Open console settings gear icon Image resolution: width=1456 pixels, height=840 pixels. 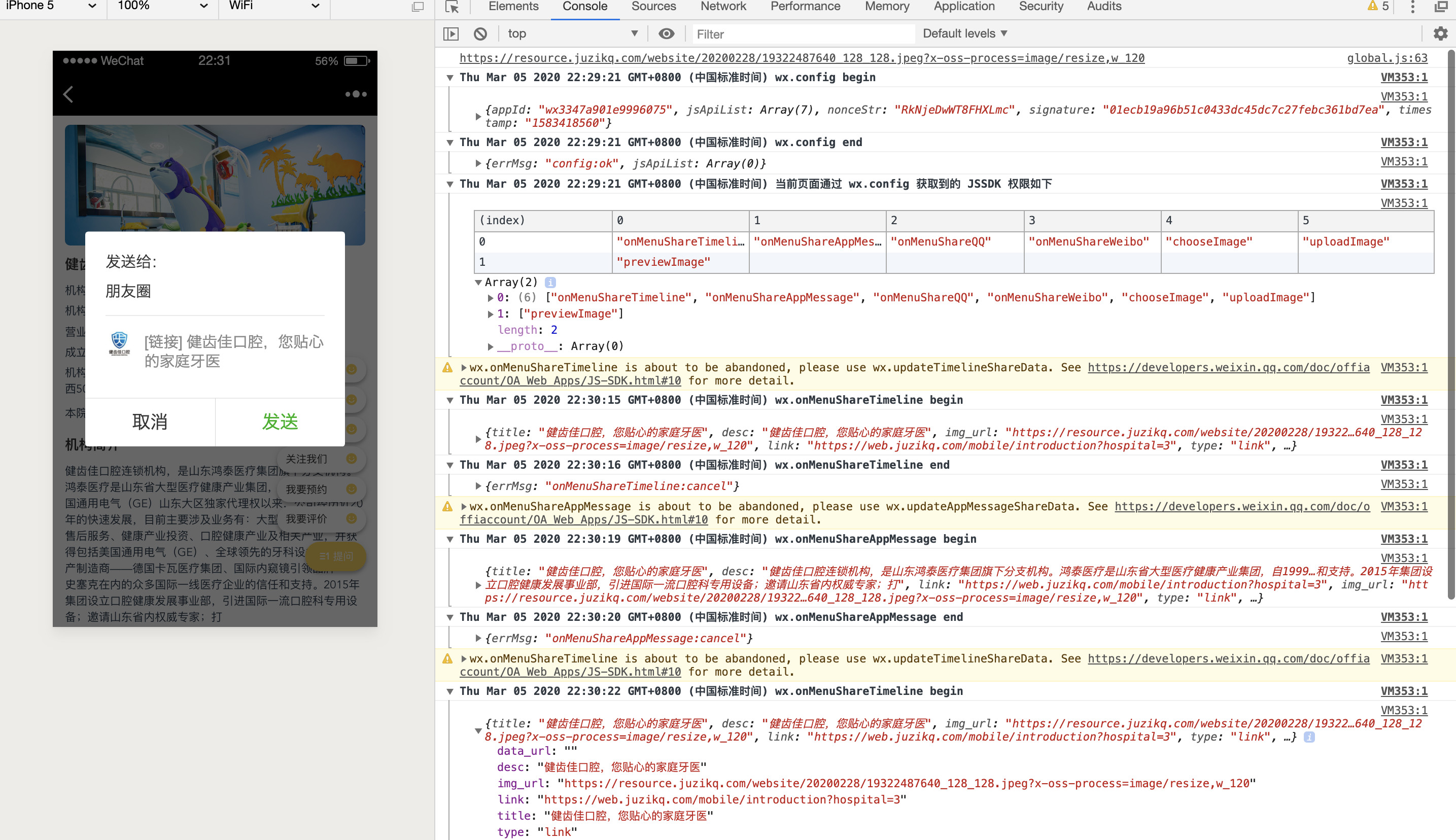click(1440, 34)
